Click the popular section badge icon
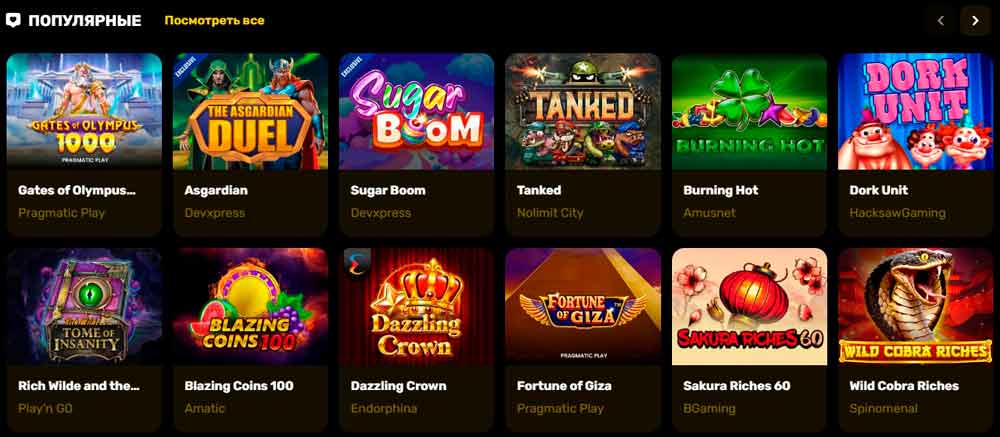The height and width of the screenshot is (437, 1000). pyautogui.click(x=13, y=20)
